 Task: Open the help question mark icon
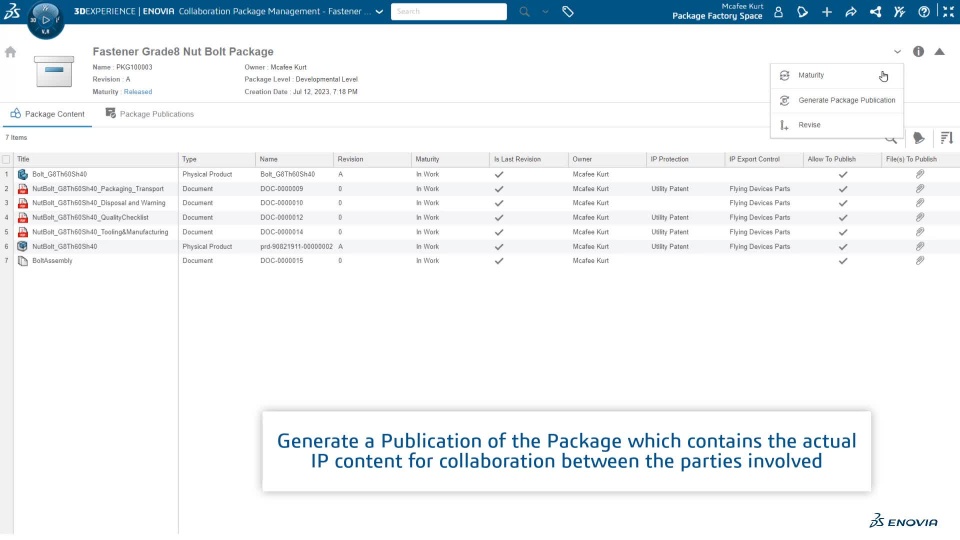[924, 12]
